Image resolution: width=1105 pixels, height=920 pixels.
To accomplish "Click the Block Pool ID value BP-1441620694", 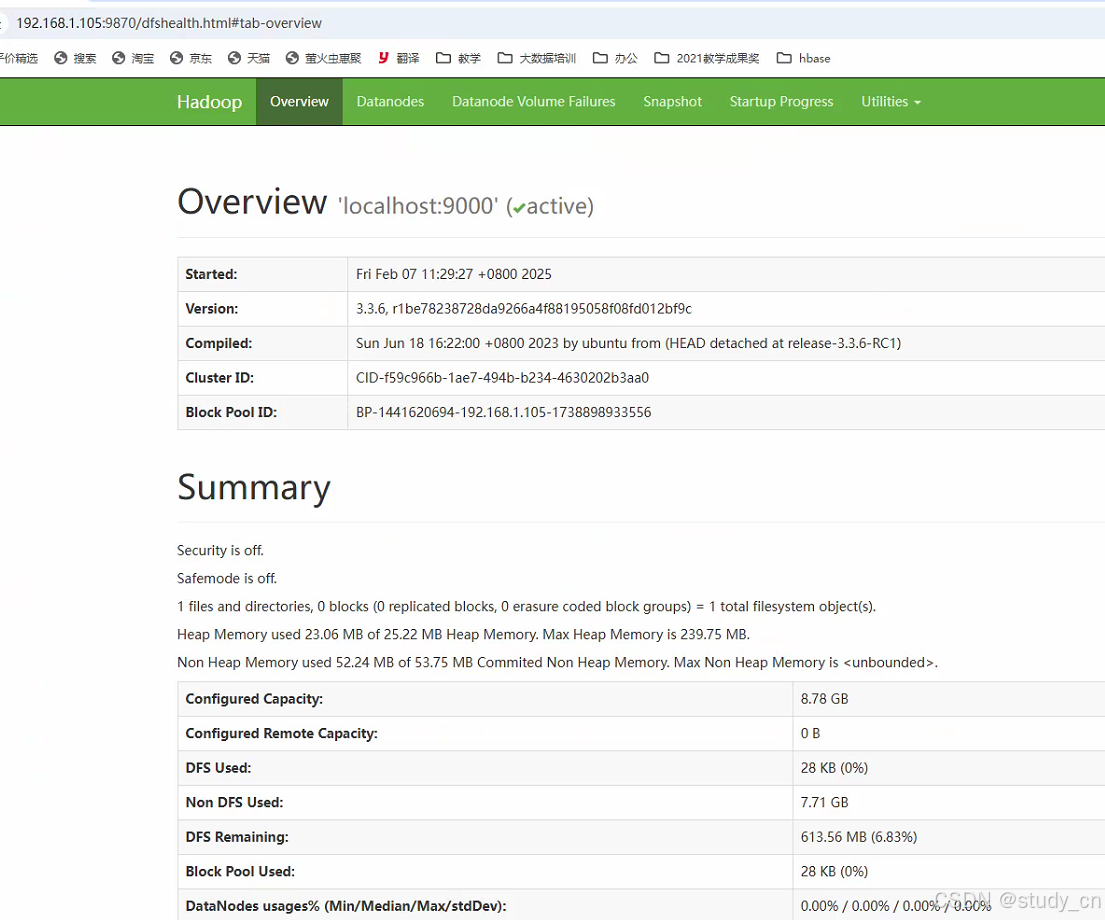I will pos(503,412).
